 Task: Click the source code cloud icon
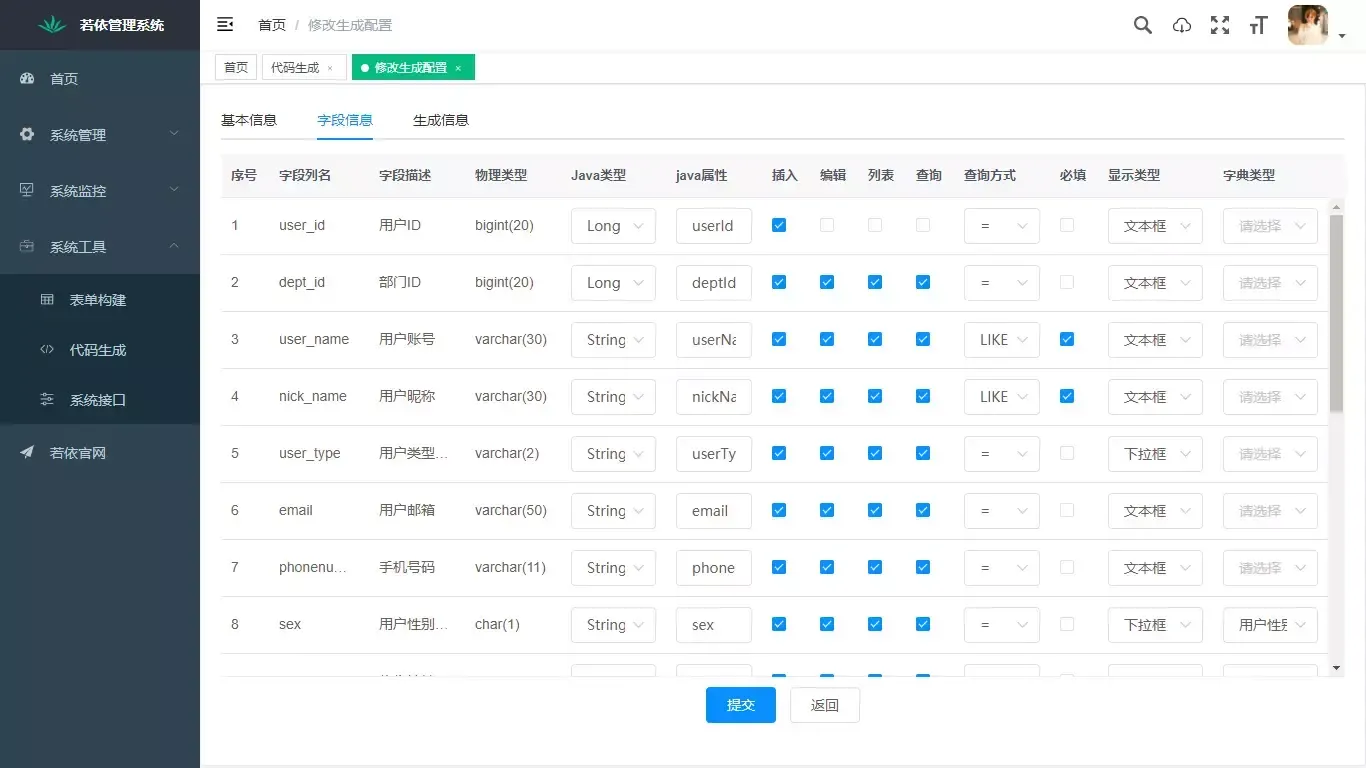click(x=1181, y=25)
